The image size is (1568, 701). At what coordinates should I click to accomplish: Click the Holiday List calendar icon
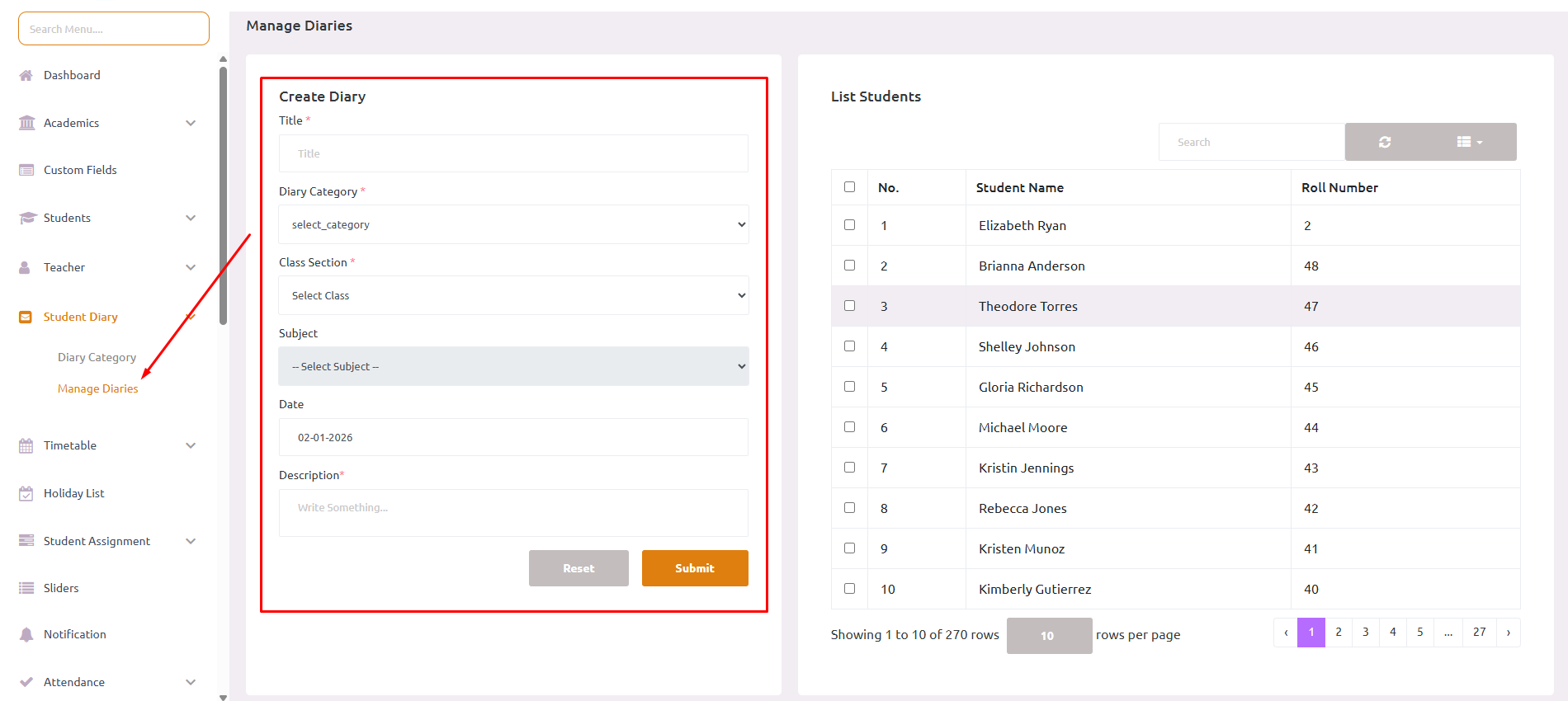click(x=26, y=493)
